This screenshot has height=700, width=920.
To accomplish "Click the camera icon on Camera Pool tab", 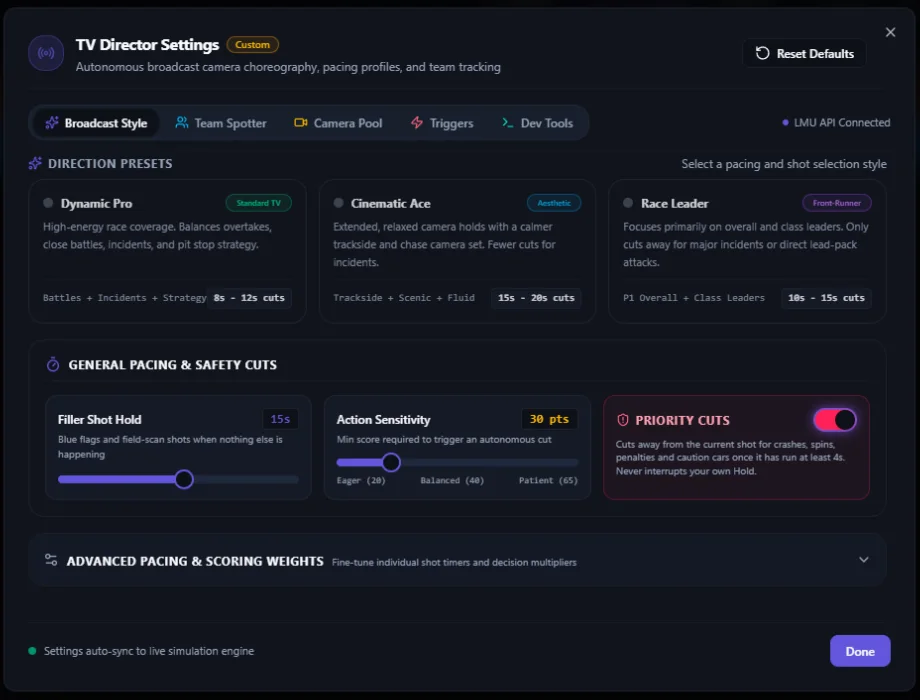I will pos(300,123).
